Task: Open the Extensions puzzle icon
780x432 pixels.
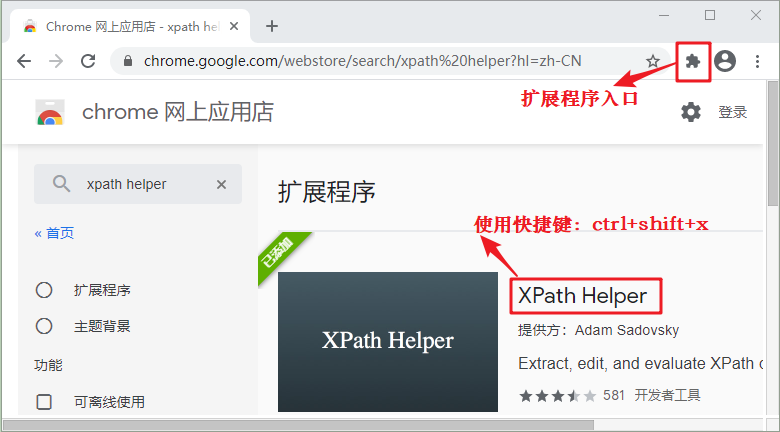Action: [692, 61]
